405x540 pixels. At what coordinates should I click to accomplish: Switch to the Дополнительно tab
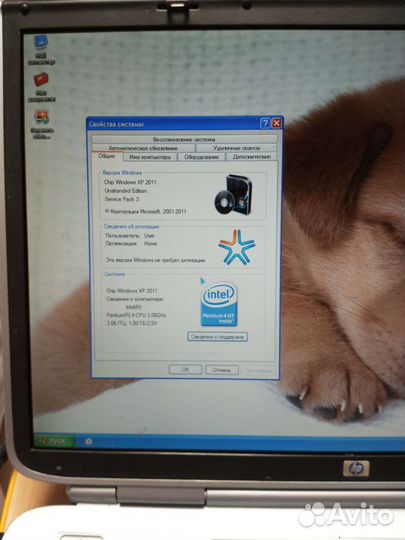click(251, 157)
